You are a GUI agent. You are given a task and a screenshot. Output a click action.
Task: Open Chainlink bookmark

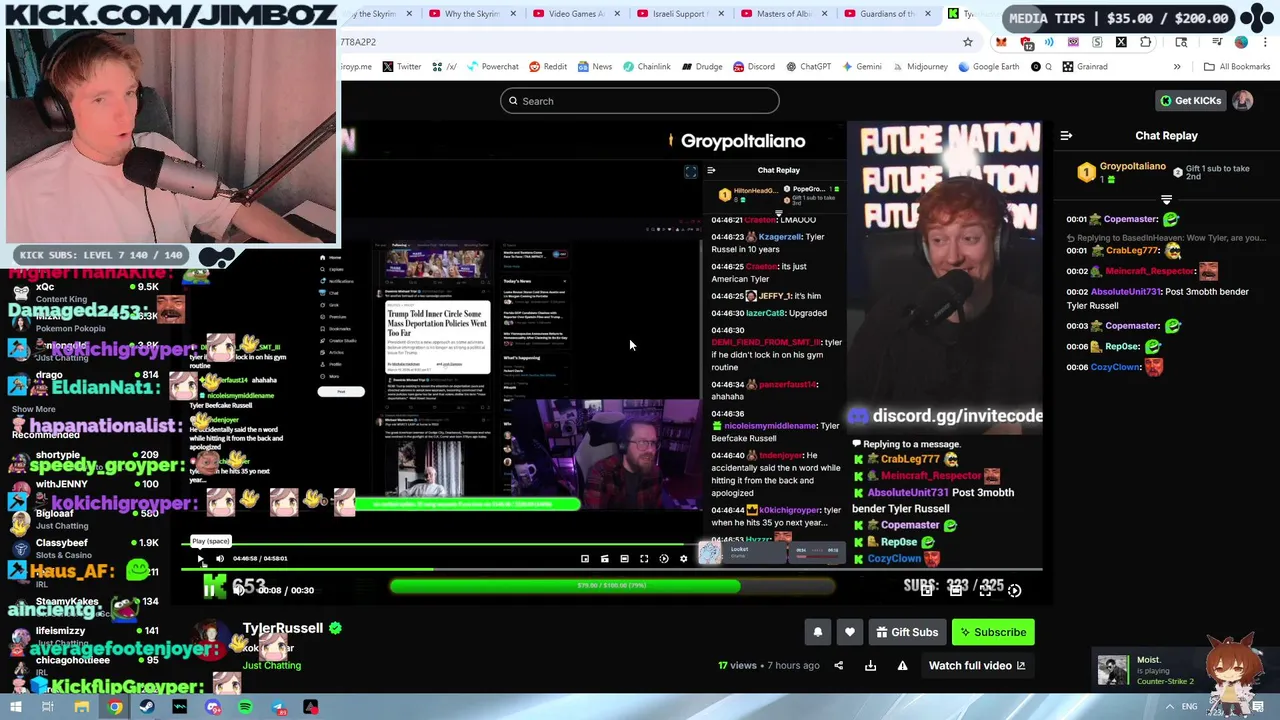646,67
